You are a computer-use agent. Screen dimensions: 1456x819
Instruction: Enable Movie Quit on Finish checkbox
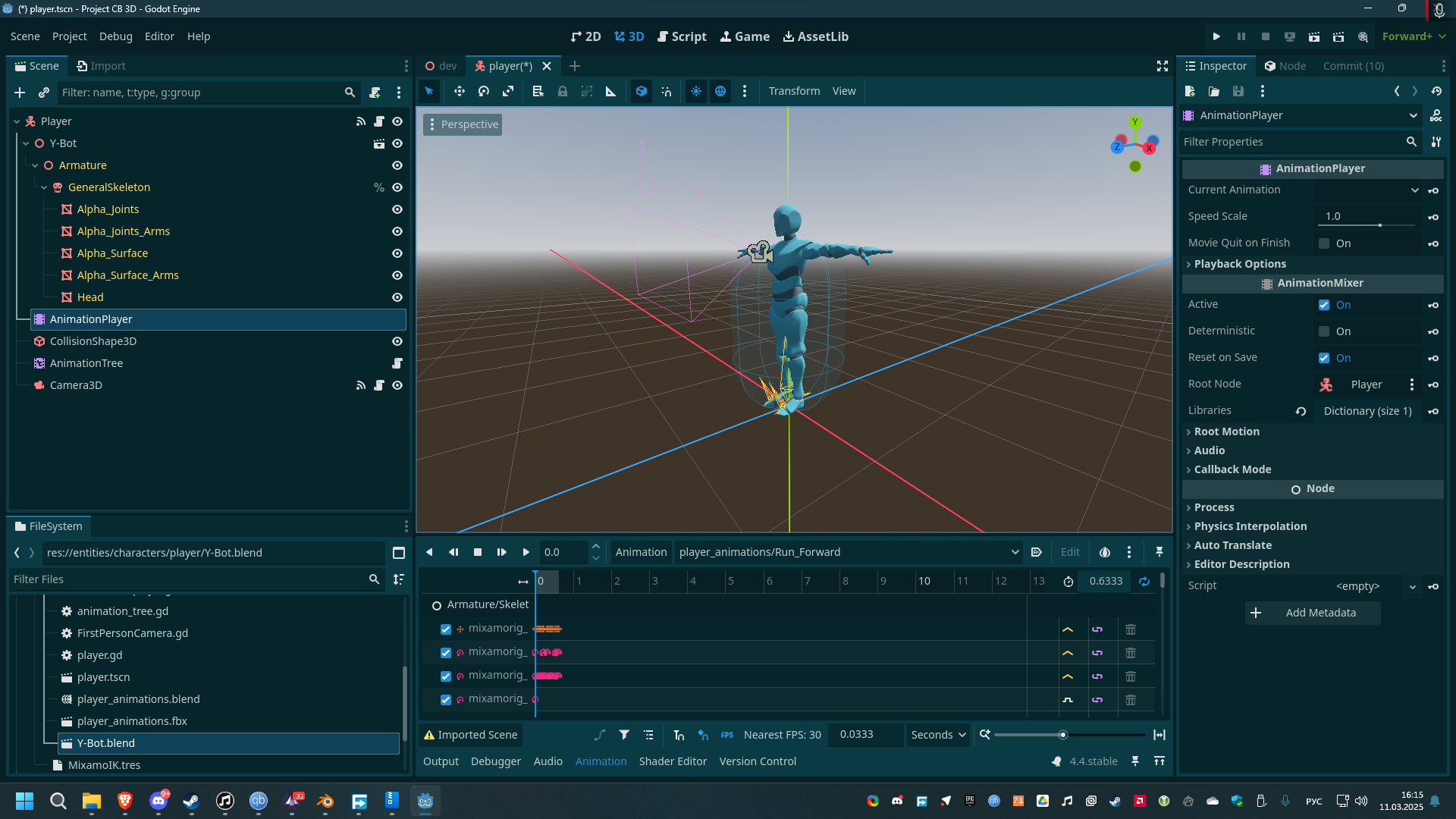1324,243
